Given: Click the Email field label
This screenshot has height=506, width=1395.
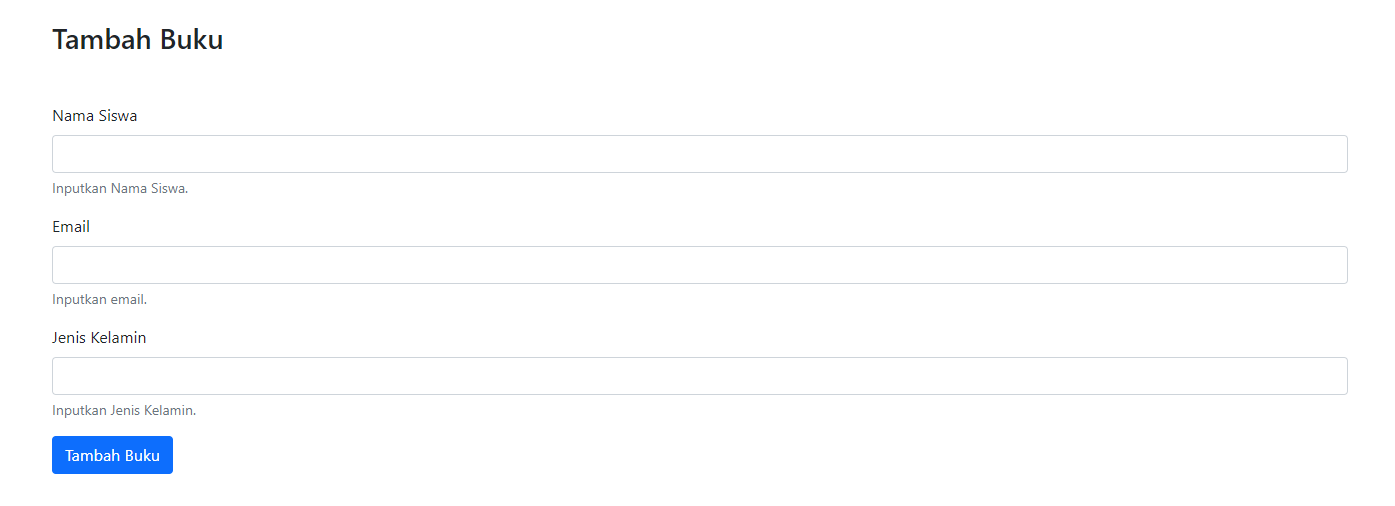Looking at the screenshot, I should click(x=71, y=227).
